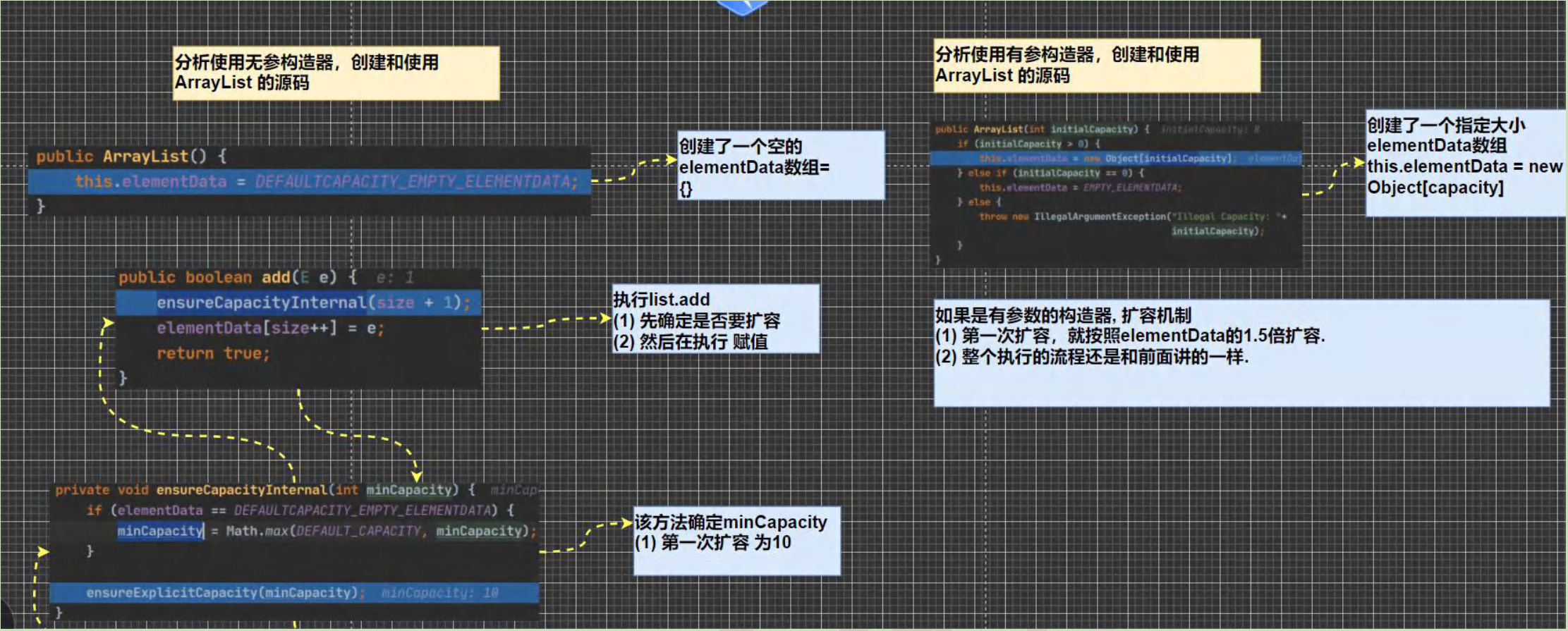Select the yellow note about 无参构造器

(336, 73)
